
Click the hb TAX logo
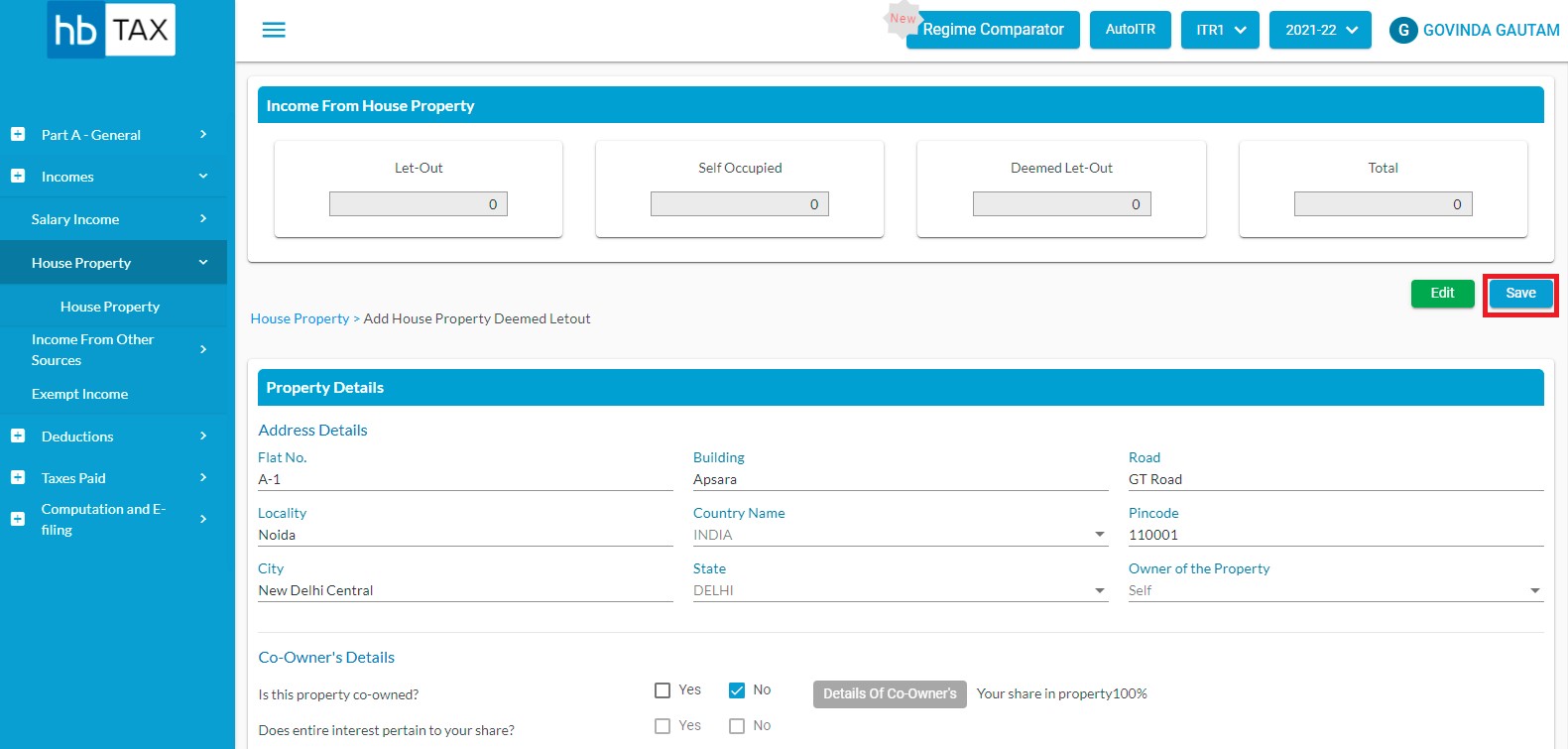[x=111, y=30]
